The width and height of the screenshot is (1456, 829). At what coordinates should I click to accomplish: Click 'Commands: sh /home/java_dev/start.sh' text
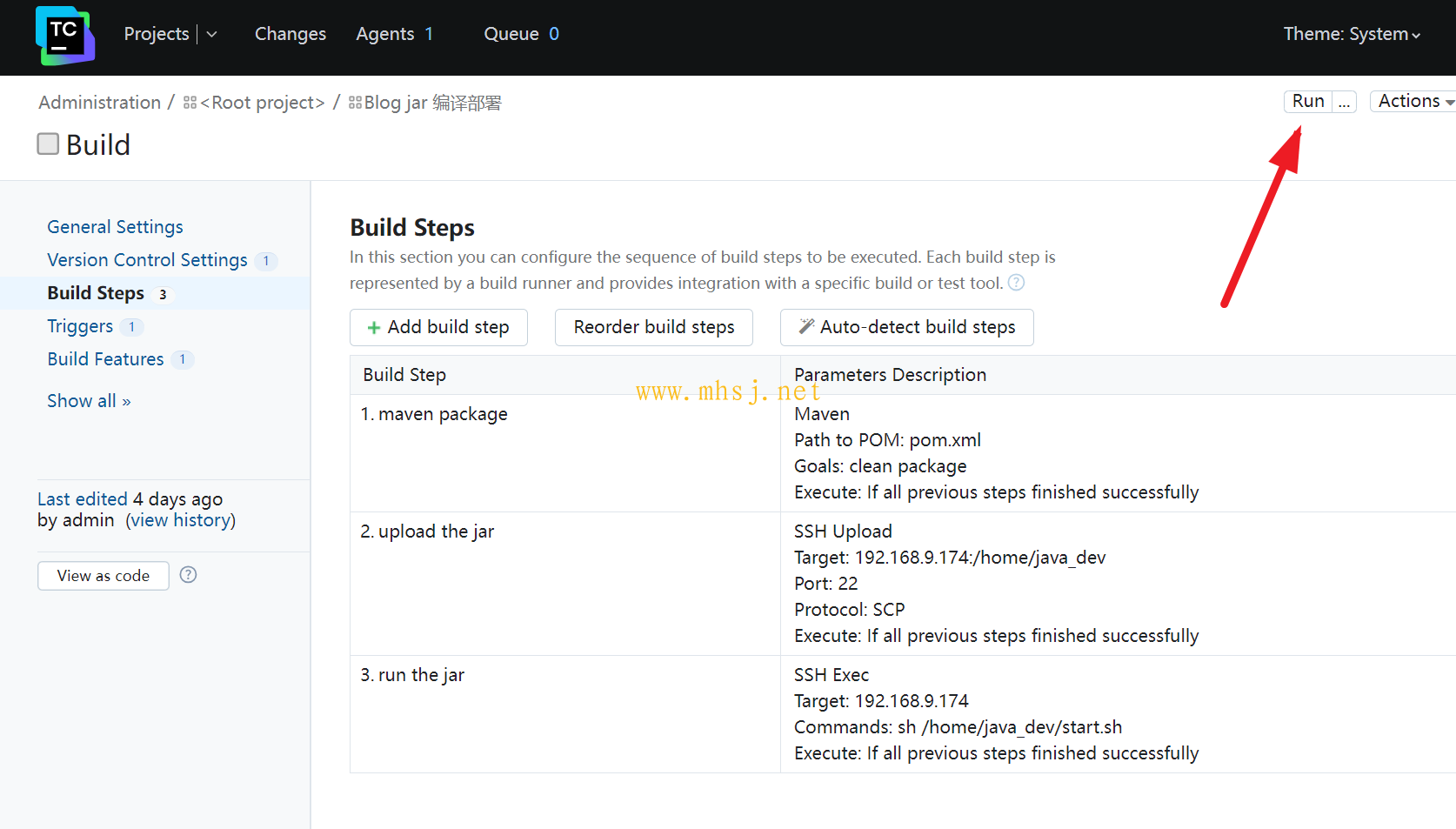[958, 727]
